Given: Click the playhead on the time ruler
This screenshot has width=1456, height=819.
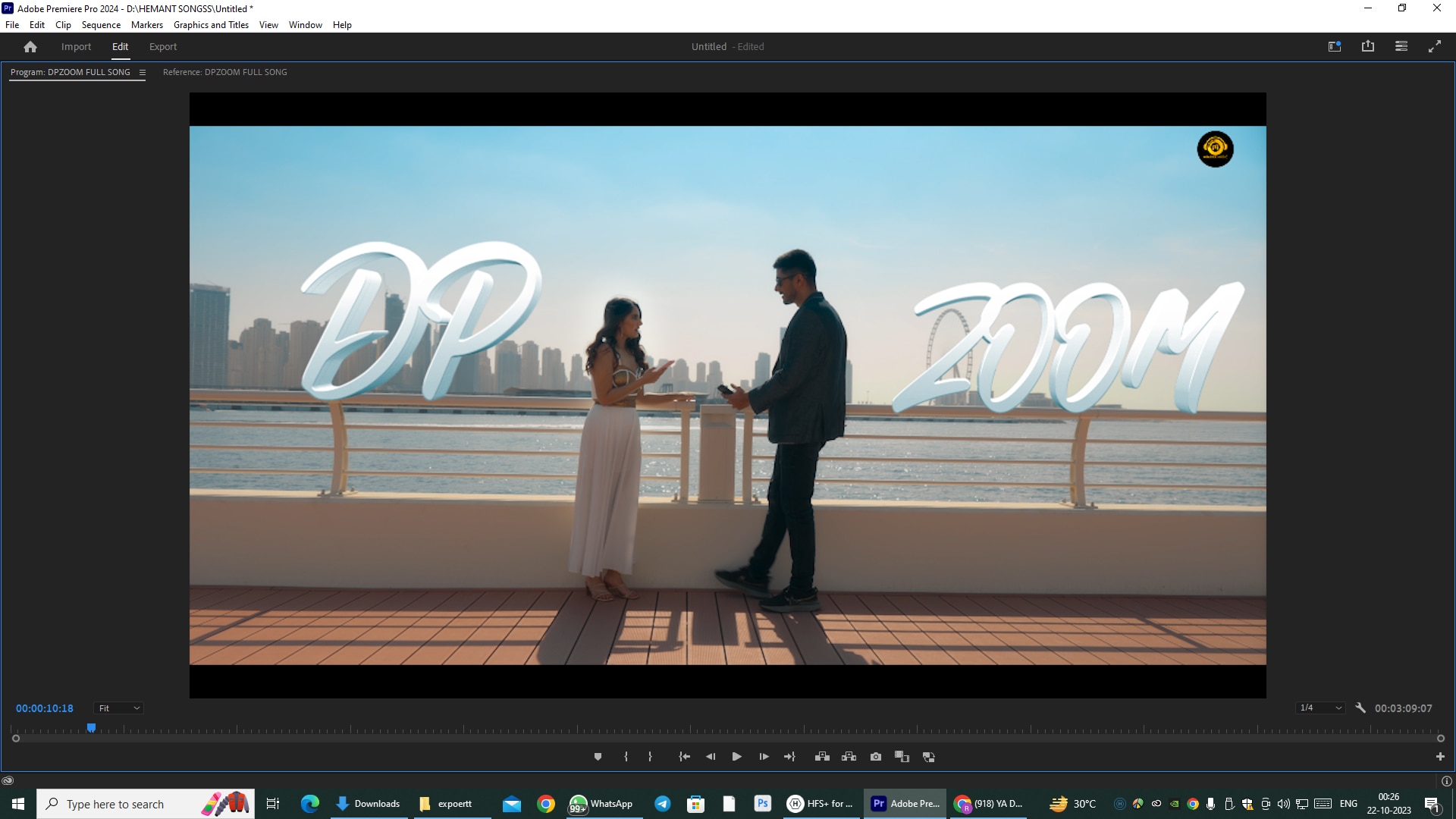Looking at the screenshot, I should pos(91,728).
